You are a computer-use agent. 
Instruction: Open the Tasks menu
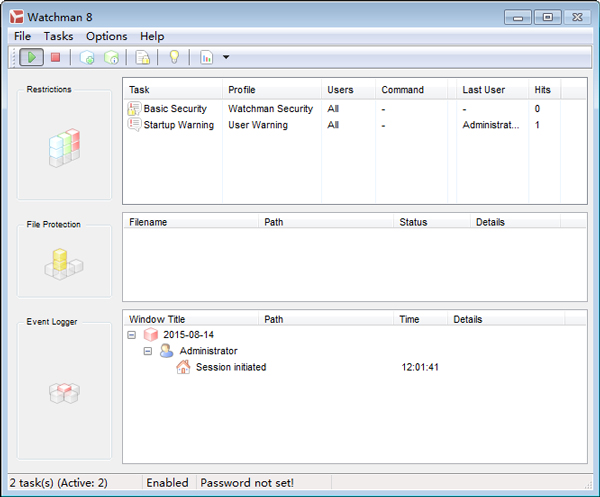(58, 36)
